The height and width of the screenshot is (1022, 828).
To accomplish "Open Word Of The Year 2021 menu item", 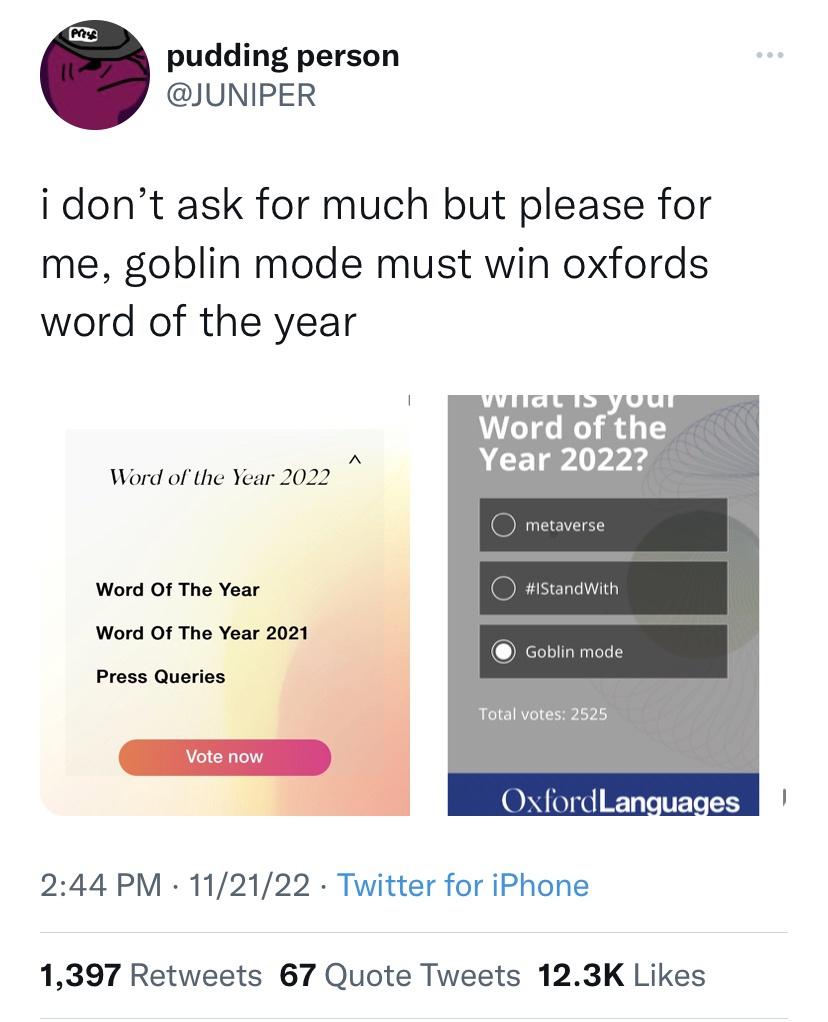I will 202,633.
